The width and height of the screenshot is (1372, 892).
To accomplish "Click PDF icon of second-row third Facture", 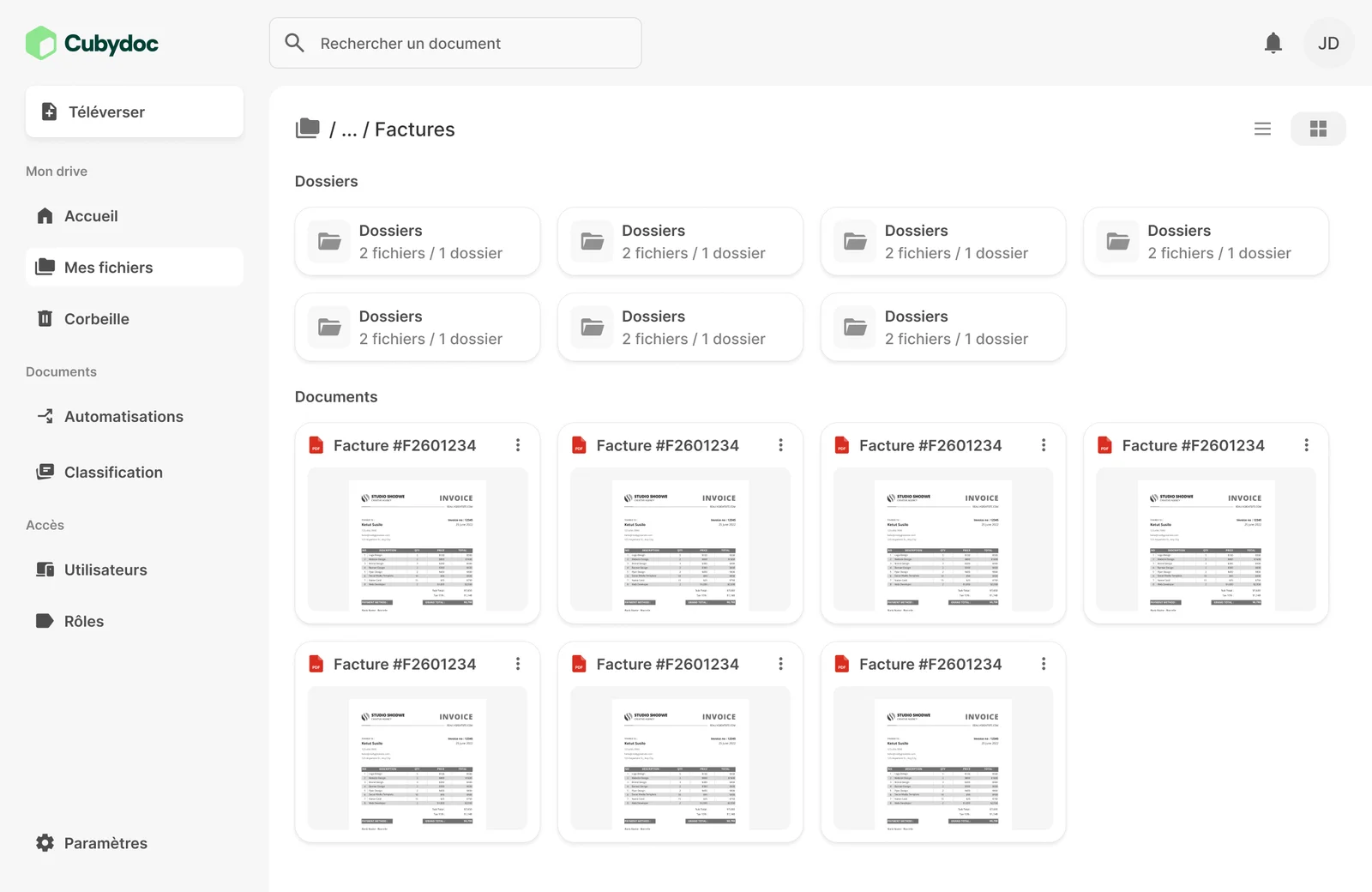I will [x=842, y=664].
